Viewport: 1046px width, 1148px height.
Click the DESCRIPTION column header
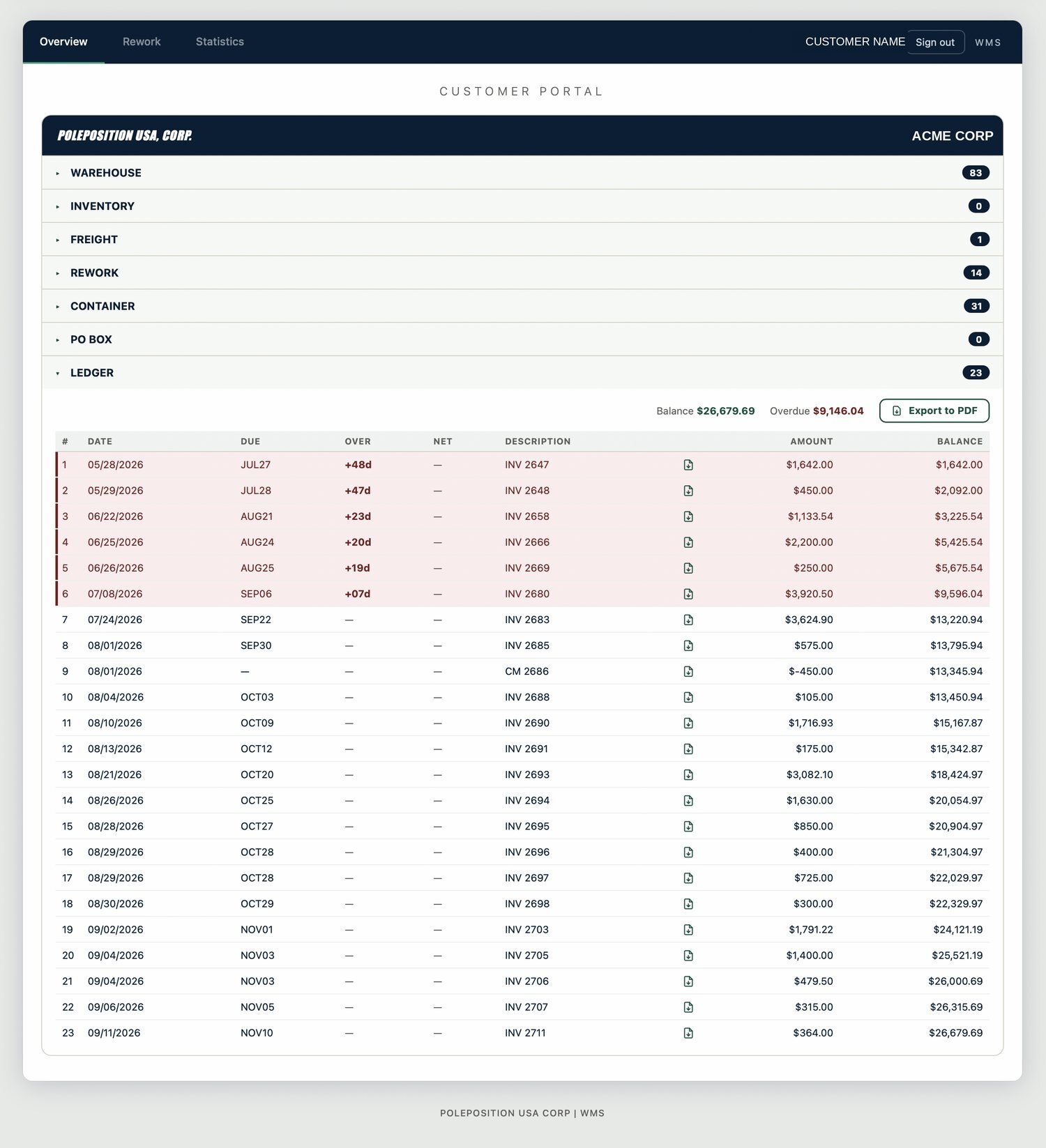tap(538, 441)
